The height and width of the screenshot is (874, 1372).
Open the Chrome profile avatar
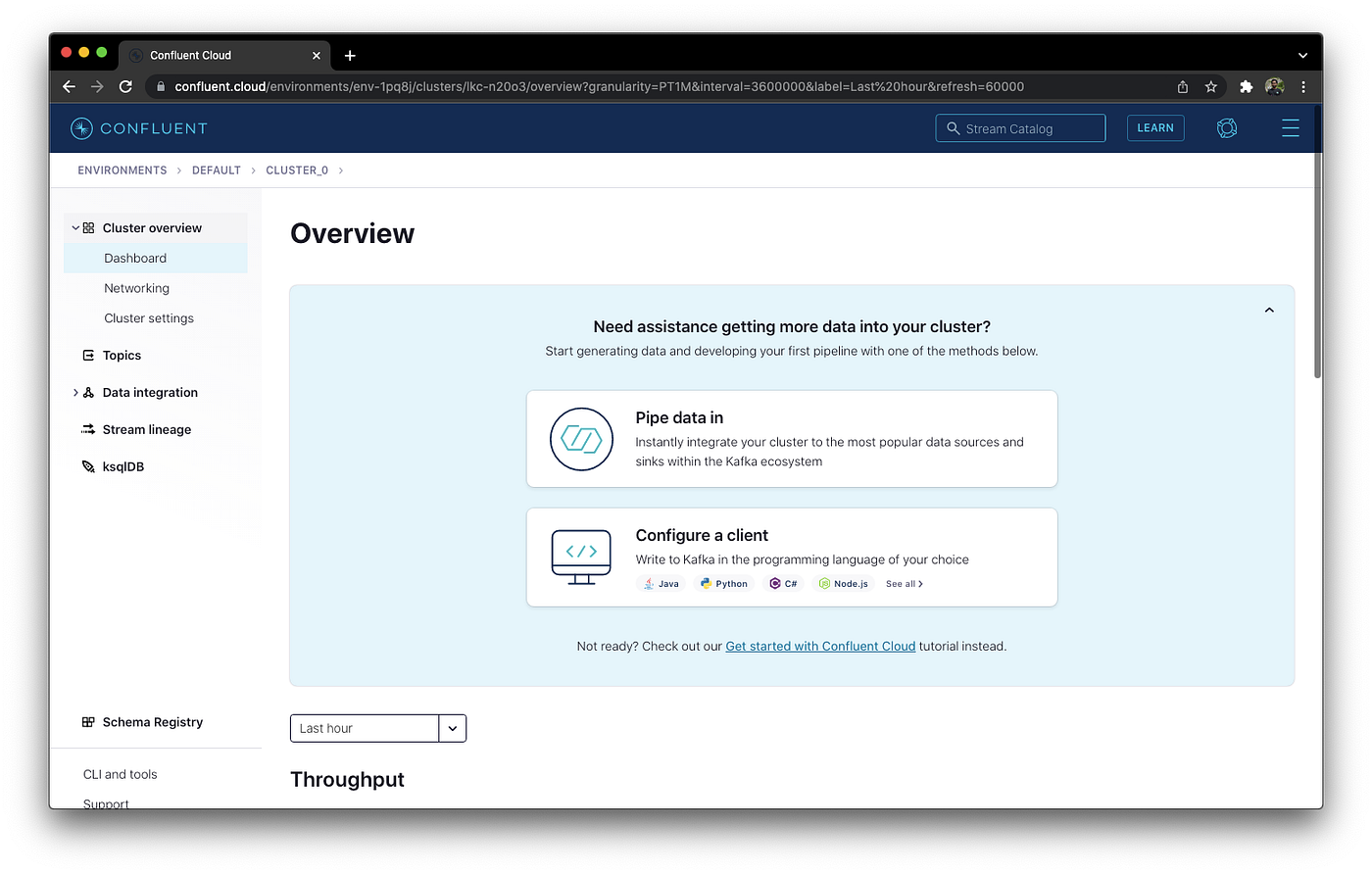[1275, 86]
